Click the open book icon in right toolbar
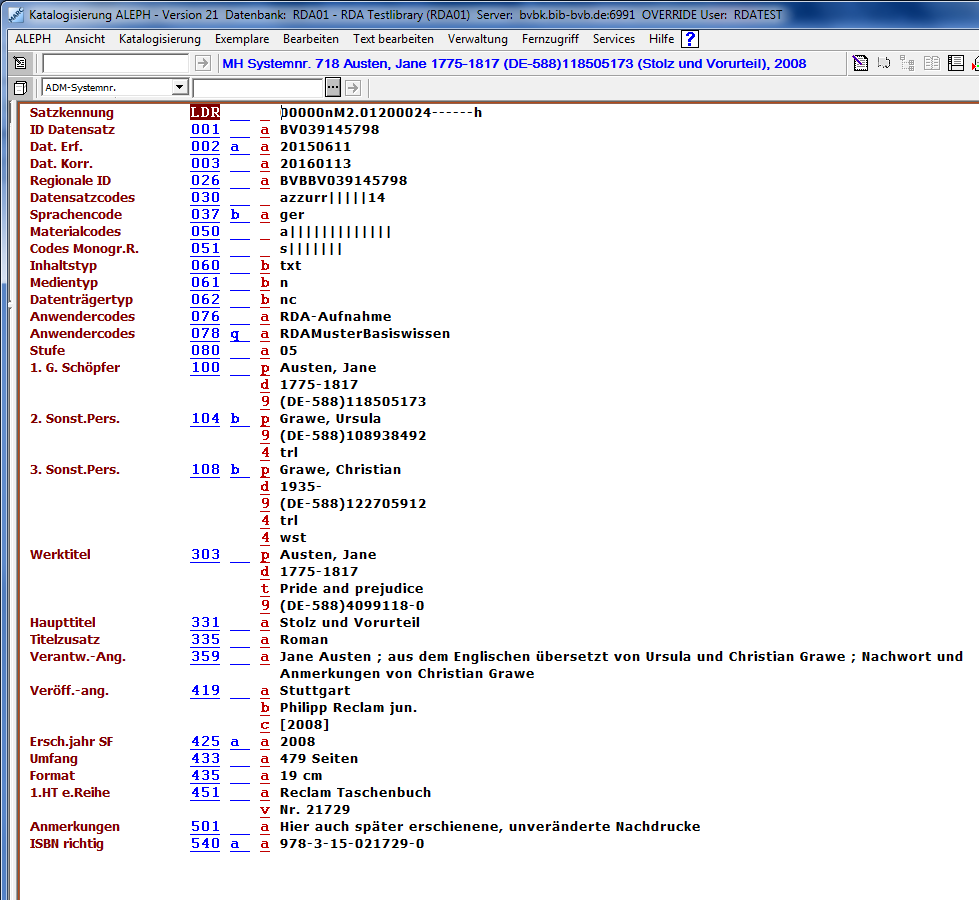 (932, 63)
